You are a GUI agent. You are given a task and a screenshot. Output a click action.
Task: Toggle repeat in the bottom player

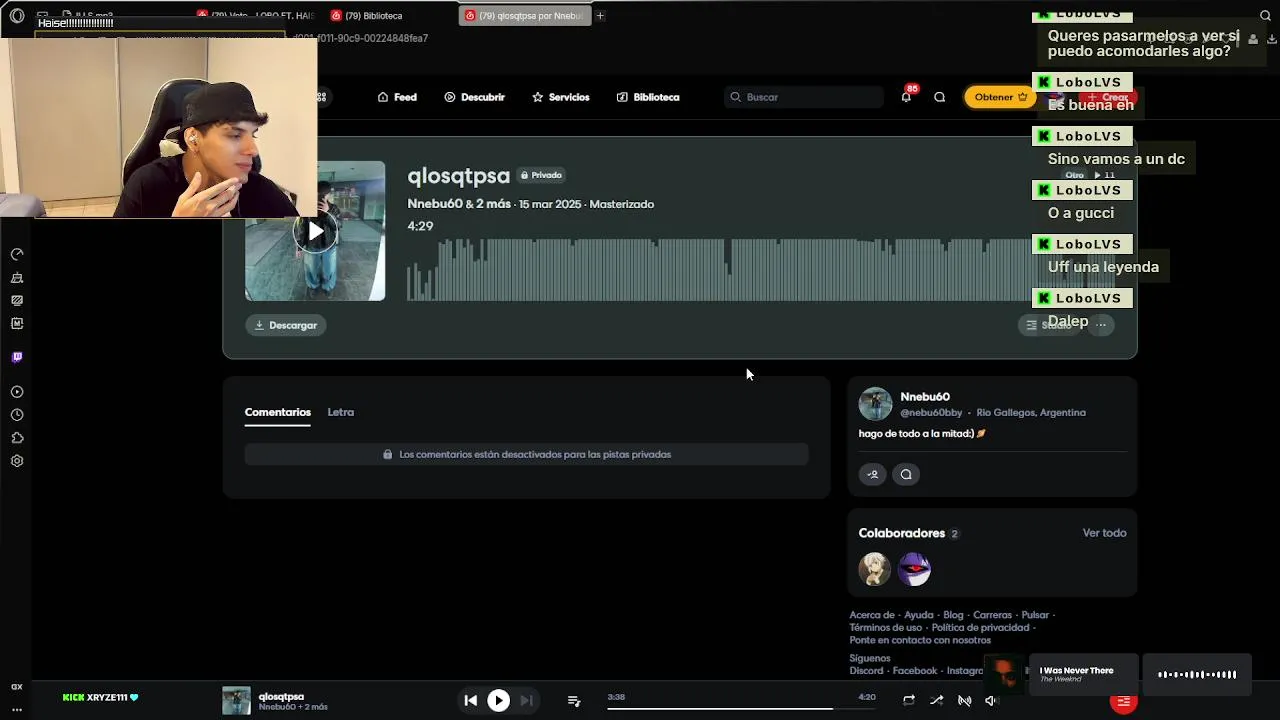point(909,701)
